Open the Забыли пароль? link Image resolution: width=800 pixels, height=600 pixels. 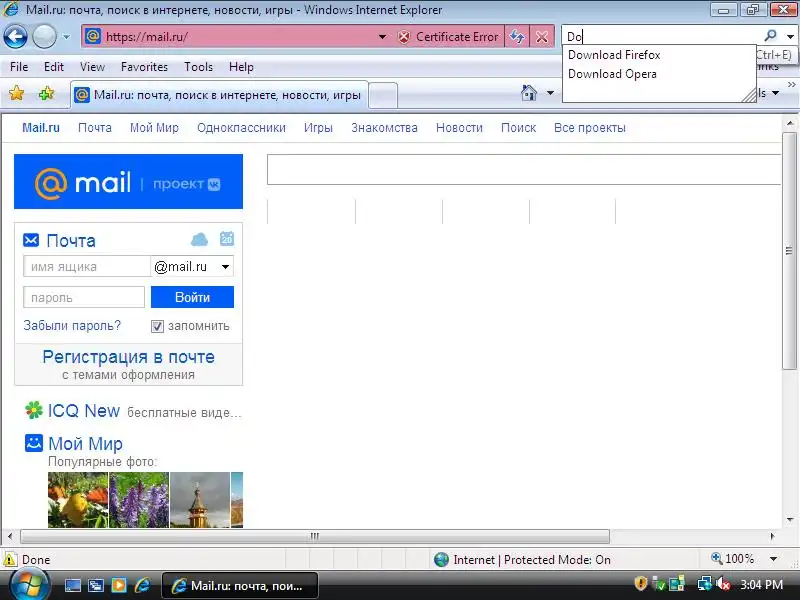tap(72, 326)
